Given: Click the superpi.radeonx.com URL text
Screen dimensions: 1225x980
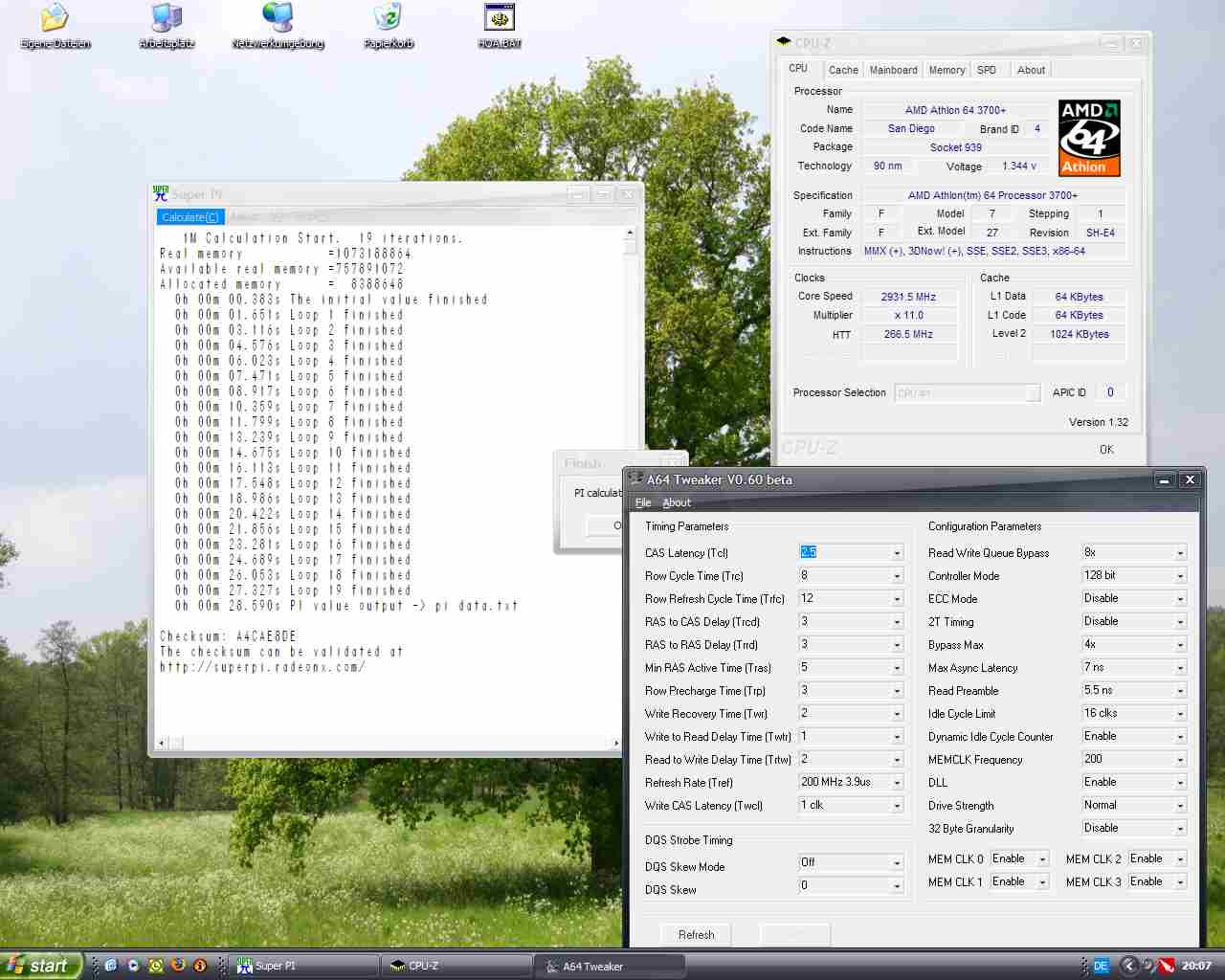Looking at the screenshot, I should pos(262,667).
